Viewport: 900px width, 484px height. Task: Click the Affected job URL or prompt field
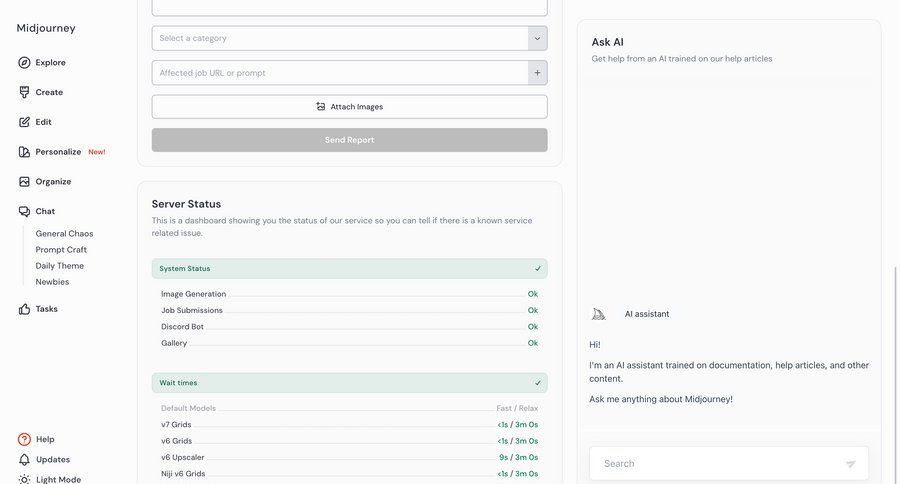[x=340, y=73]
